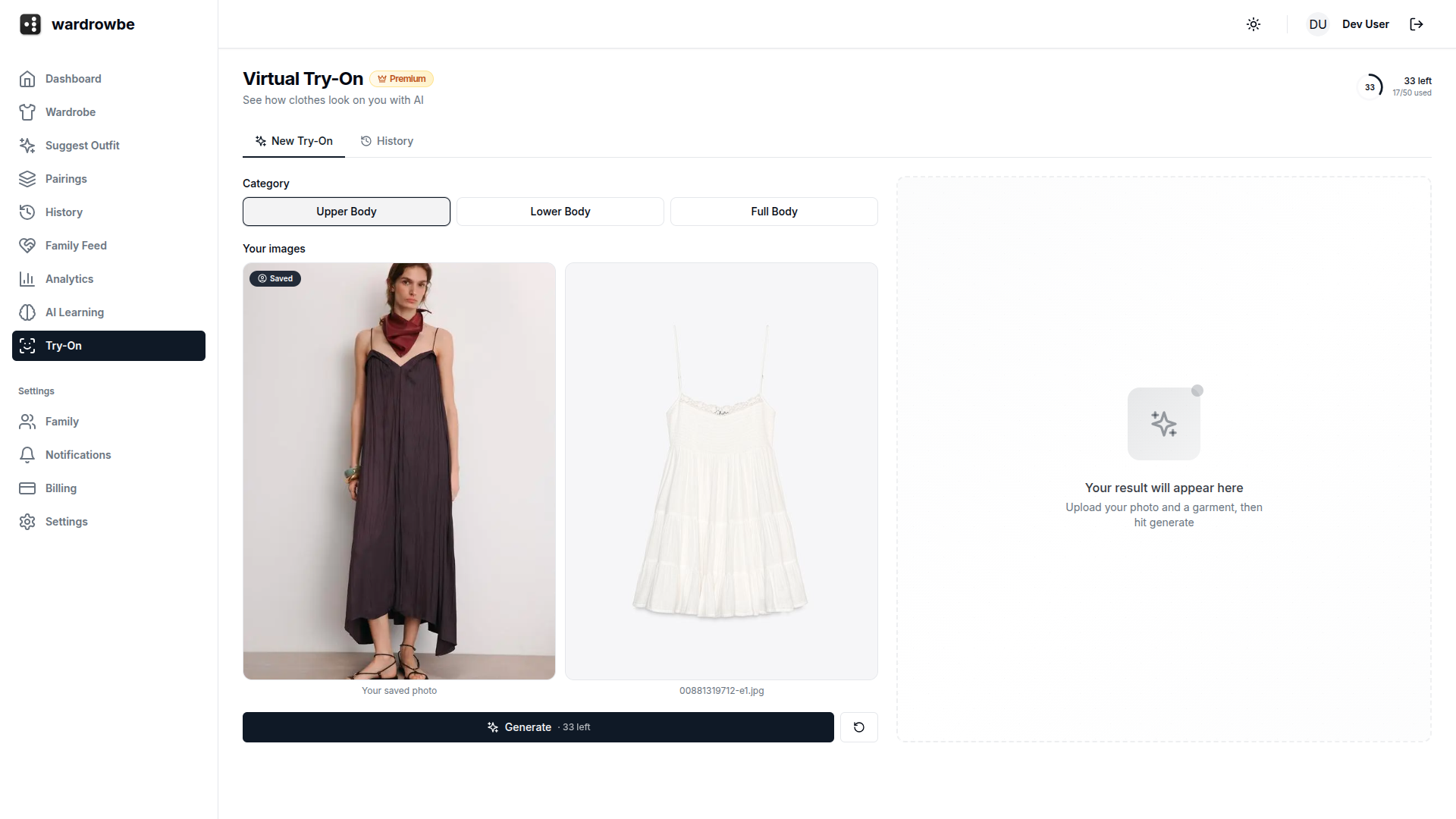Switch category to Lower Body
1456x819 pixels.
pos(560,211)
